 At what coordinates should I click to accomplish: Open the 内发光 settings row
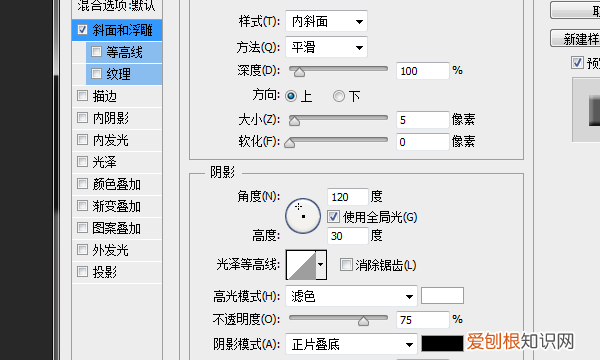[117, 140]
